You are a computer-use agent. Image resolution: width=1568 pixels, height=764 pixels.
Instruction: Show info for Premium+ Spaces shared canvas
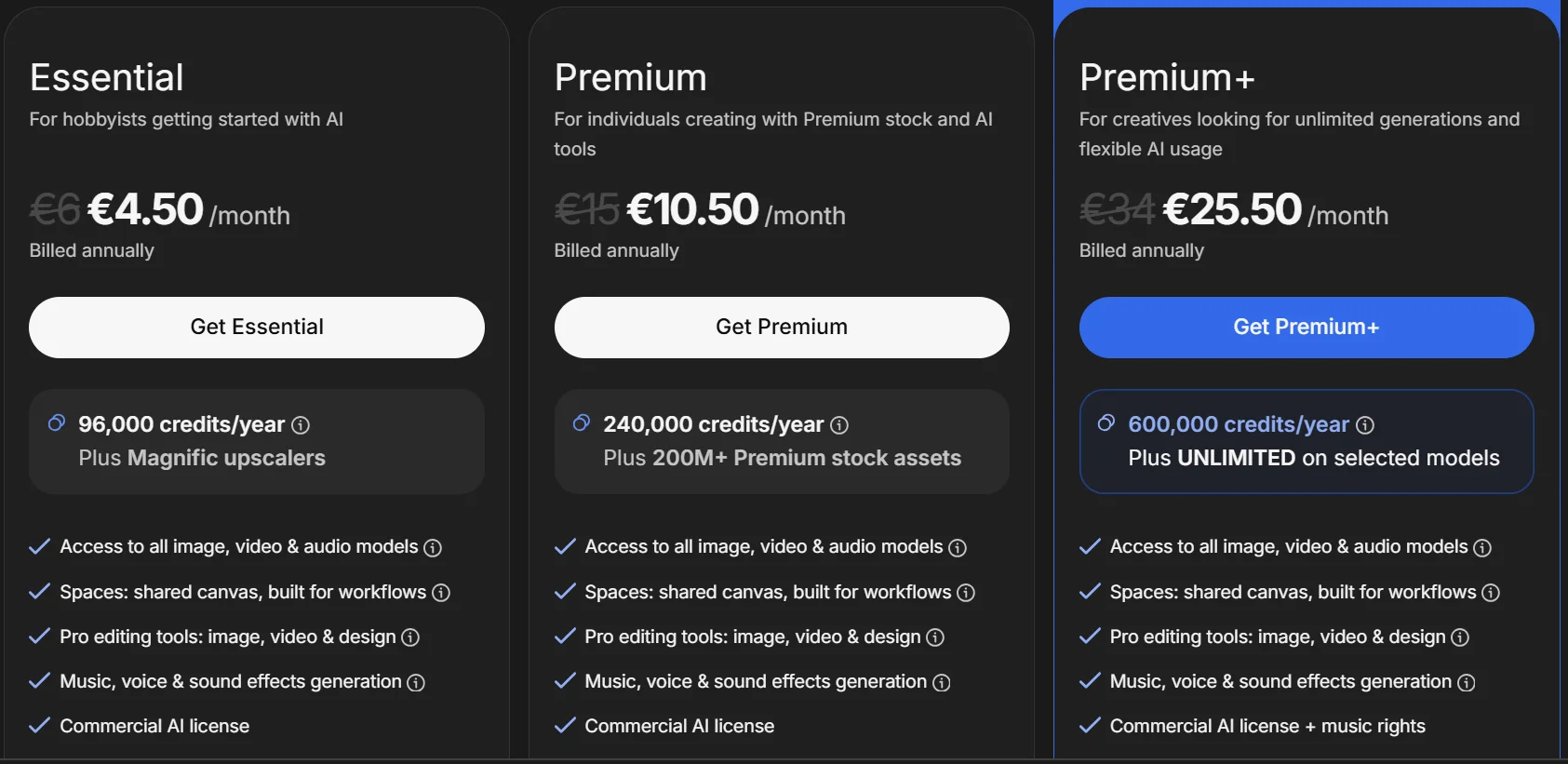click(x=1491, y=593)
